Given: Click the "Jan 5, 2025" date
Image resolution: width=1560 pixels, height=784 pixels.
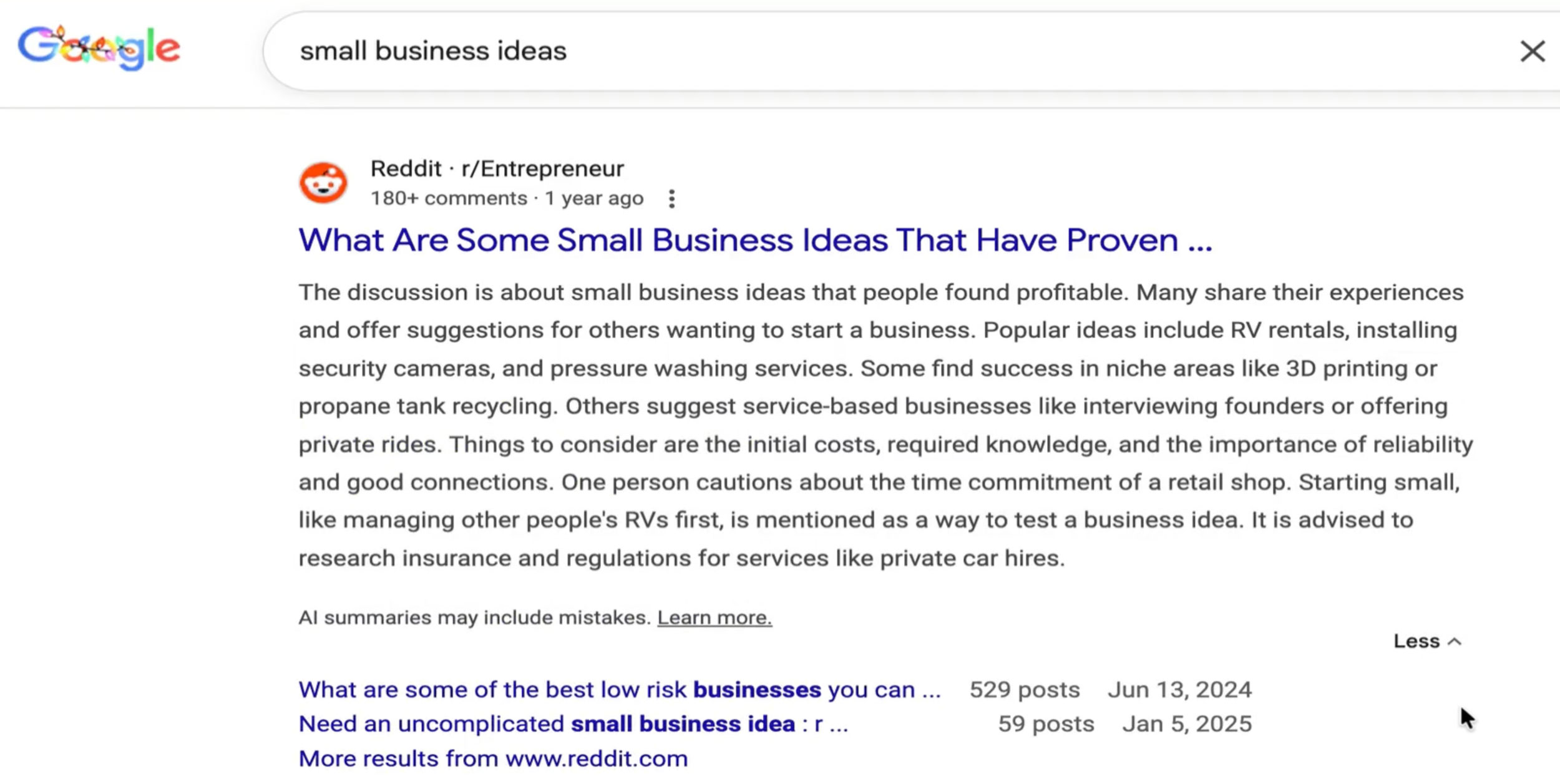Looking at the screenshot, I should (1187, 724).
